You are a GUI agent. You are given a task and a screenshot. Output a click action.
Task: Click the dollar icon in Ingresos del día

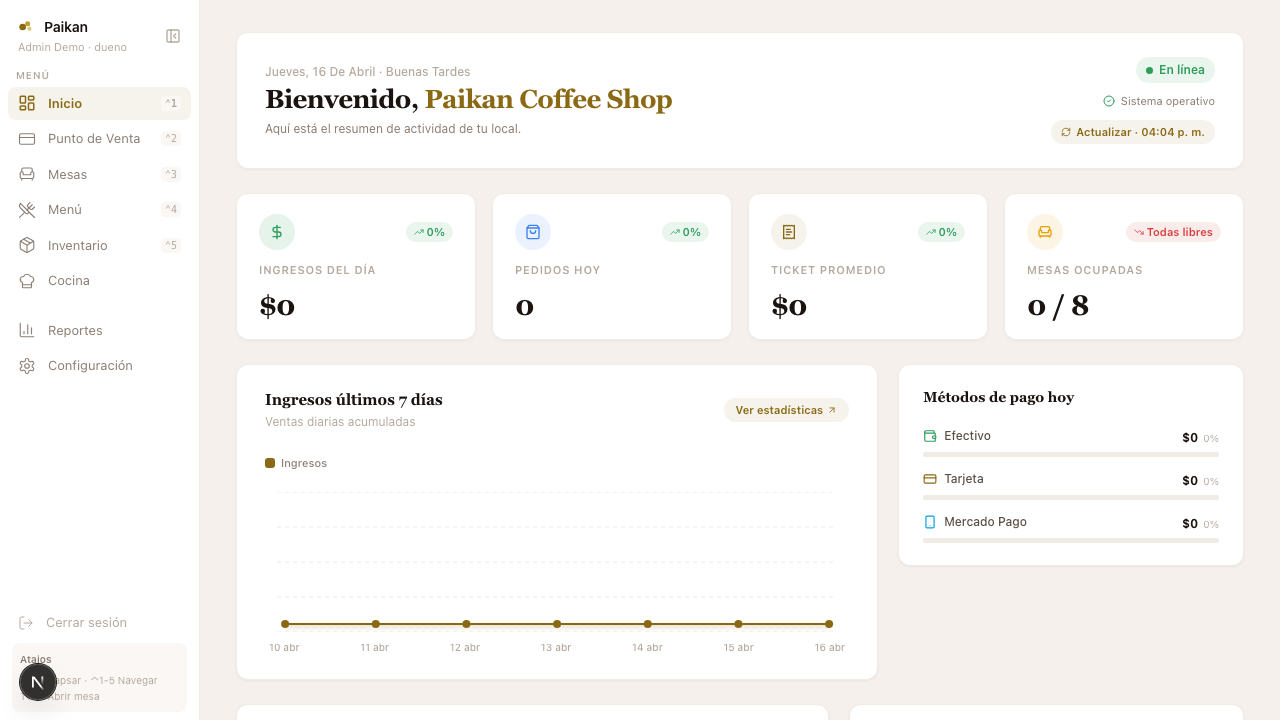277,232
